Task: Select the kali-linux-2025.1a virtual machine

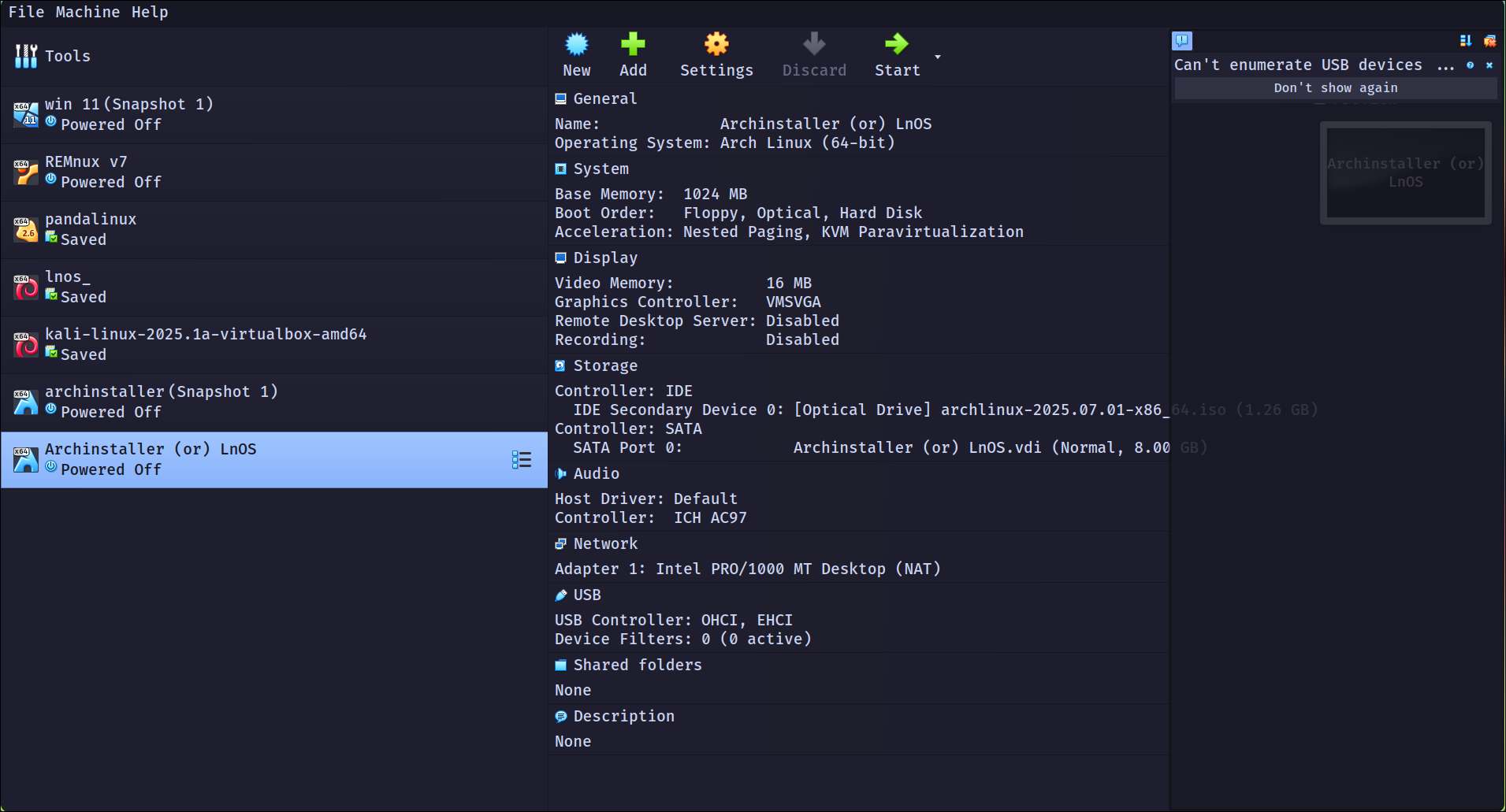Action: (274, 345)
